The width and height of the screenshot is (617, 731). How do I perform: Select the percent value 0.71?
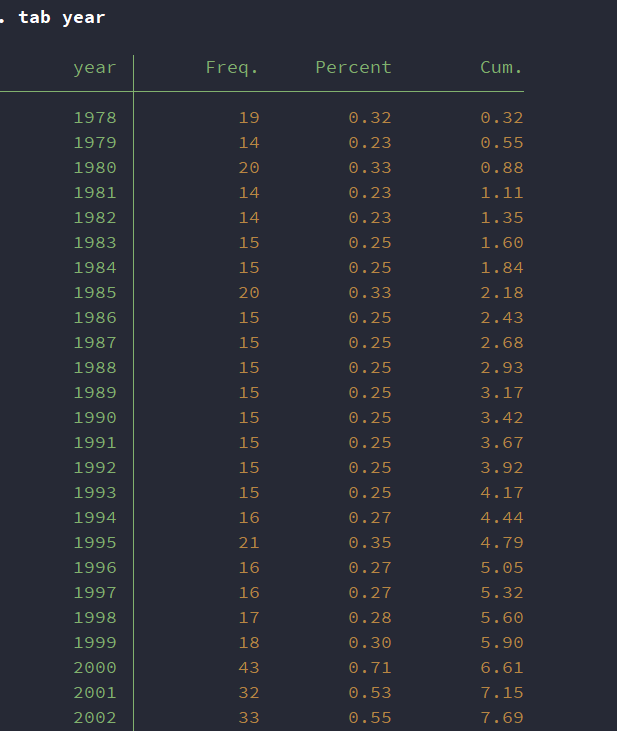coord(369,668)
